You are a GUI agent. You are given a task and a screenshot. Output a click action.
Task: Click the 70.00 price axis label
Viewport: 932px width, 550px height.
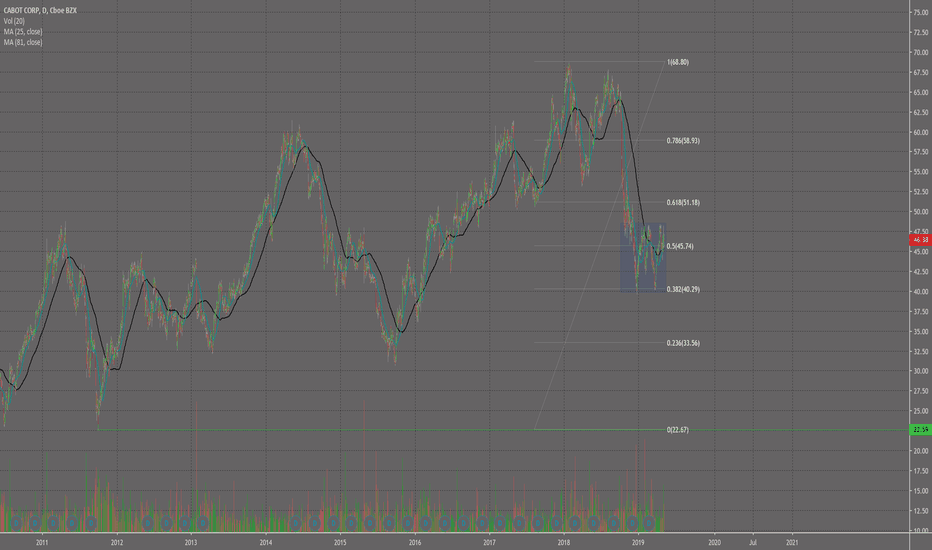pyautogui.click(x=921, y=52)
